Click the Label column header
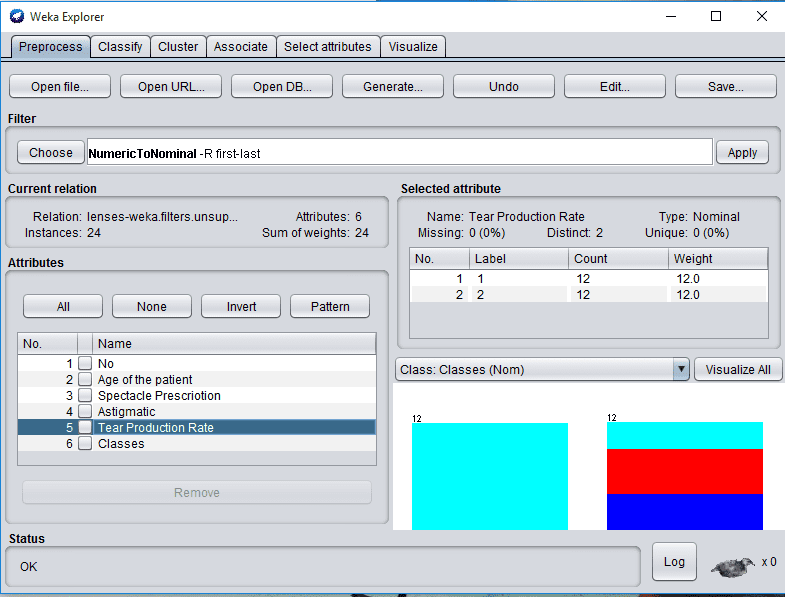785x597 pixels. tap(519, 258)
